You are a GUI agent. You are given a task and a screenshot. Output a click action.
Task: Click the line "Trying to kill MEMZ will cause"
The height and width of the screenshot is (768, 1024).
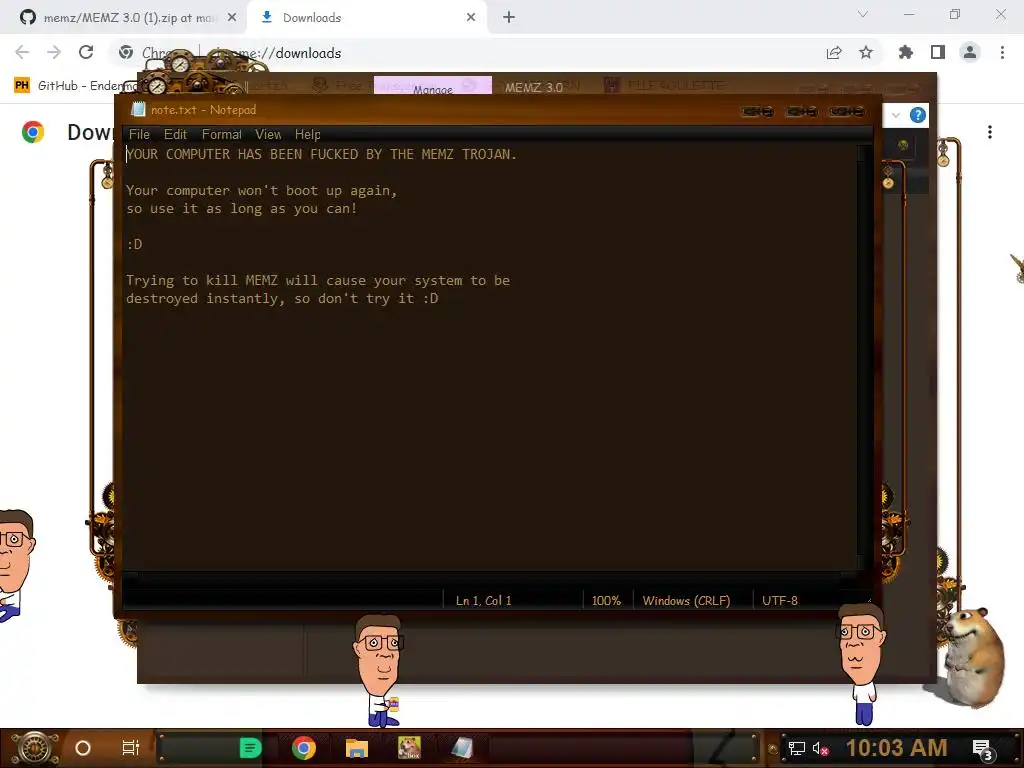pyautogui.click(x=317, y=281)
